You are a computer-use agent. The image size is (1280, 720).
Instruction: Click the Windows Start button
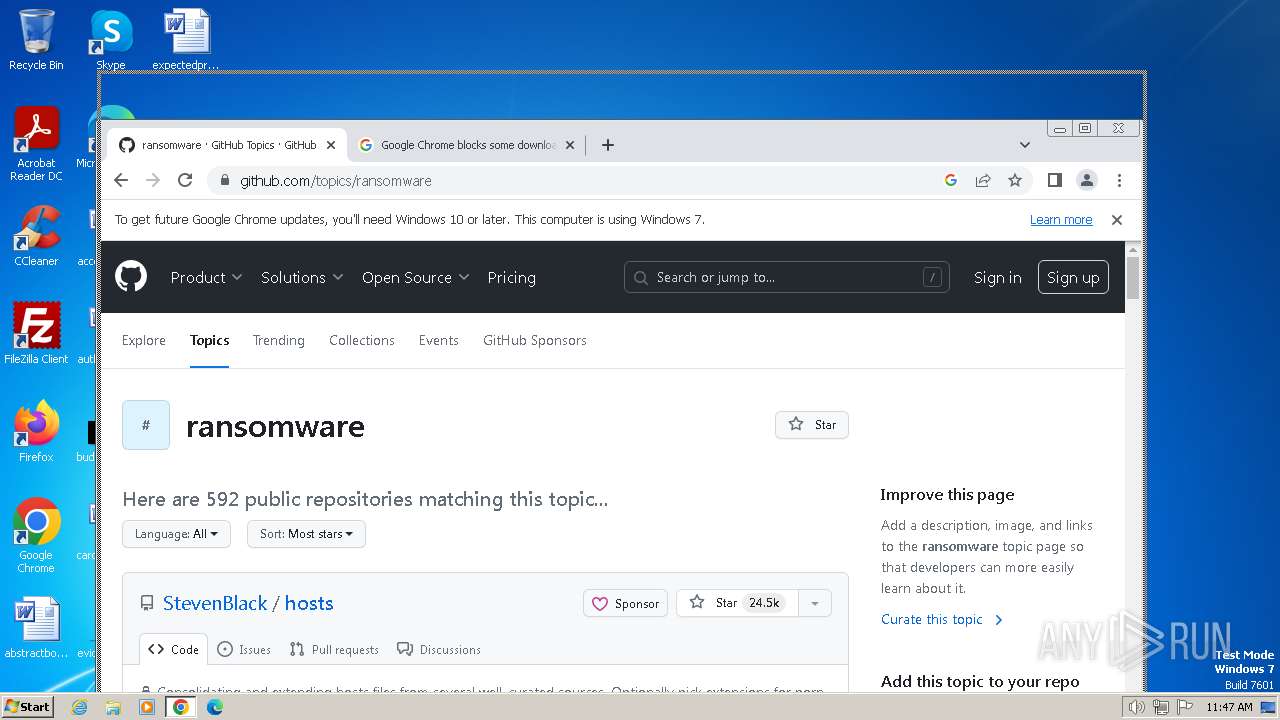[27, 706]
